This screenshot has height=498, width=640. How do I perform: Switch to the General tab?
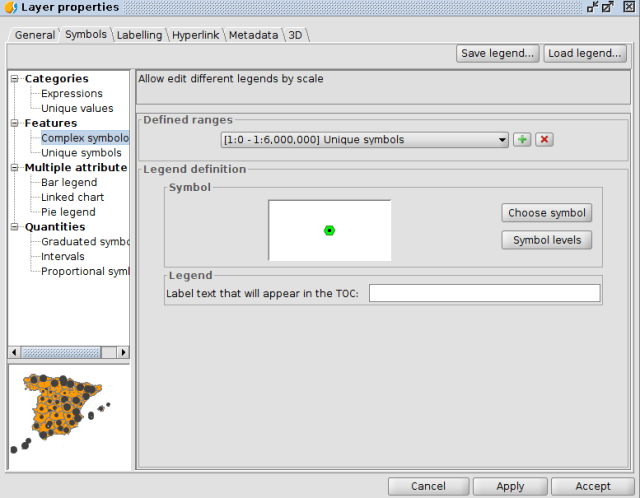[34, 35]
